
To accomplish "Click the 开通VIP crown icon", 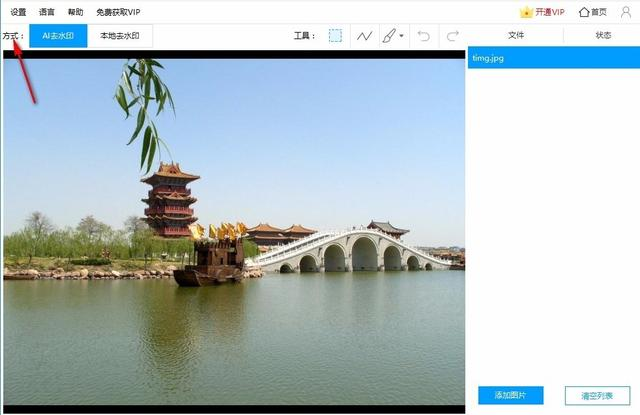I will coord(527,12).
